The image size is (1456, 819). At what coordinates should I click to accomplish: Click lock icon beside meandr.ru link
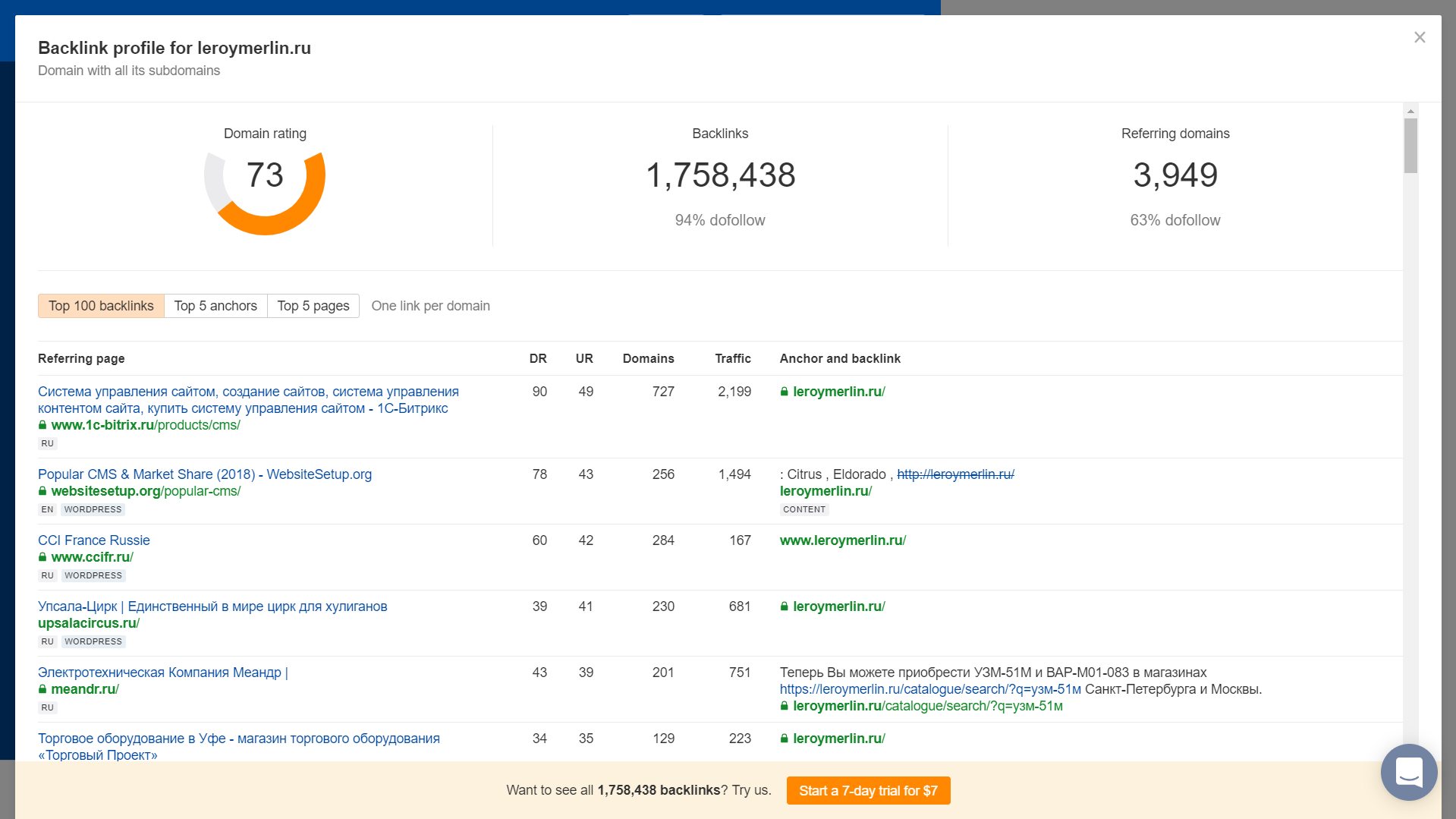[42, 689]
